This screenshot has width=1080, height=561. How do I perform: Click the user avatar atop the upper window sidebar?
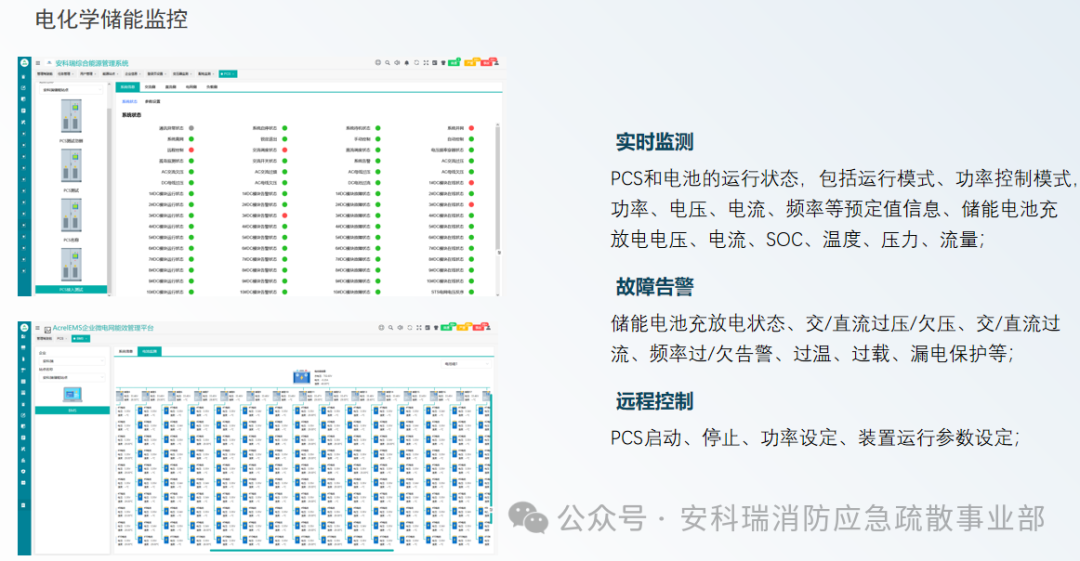click(x=23, y=63)
